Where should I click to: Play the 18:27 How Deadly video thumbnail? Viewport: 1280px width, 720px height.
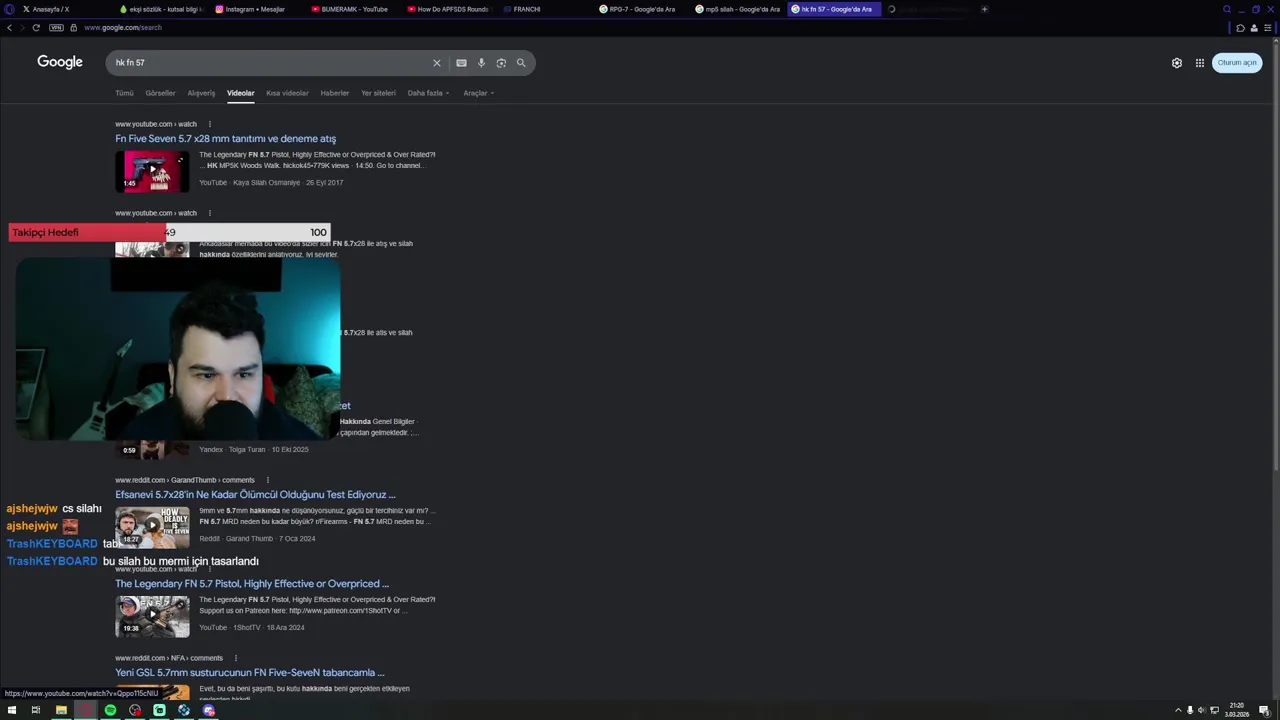pos(152,527)
